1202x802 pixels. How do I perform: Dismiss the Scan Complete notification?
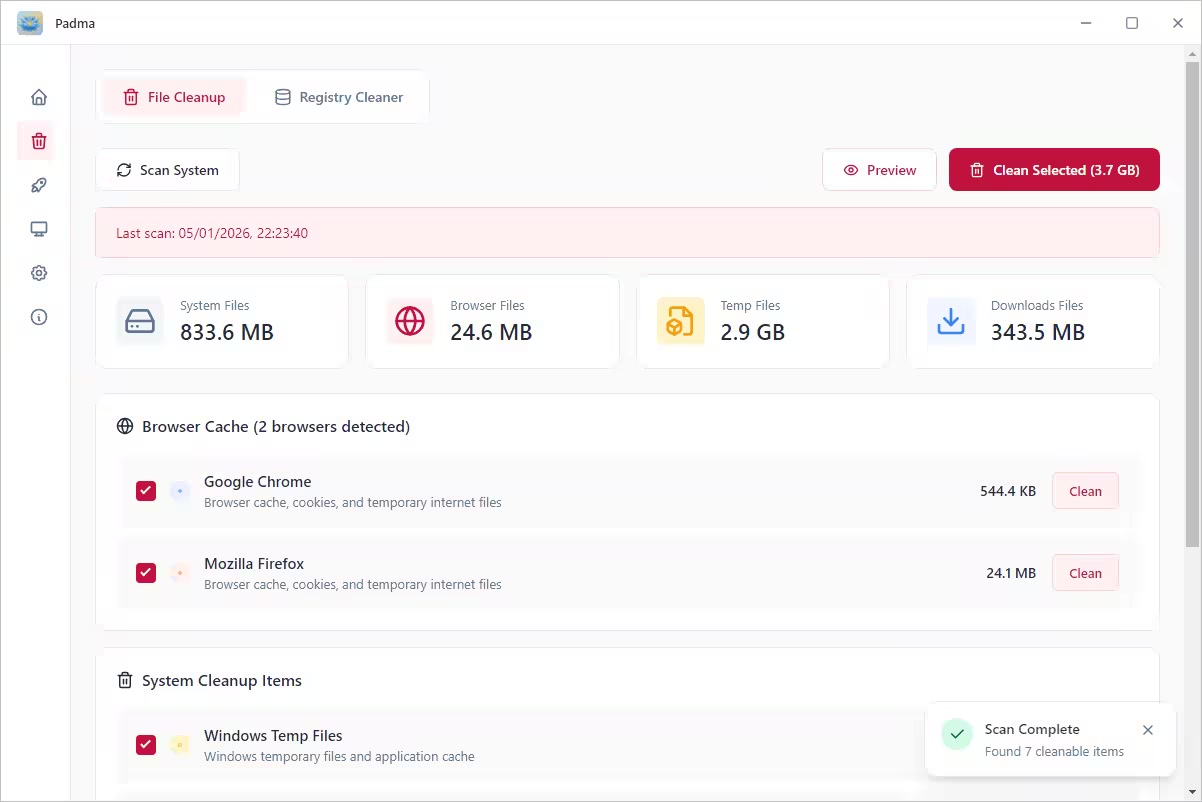(x=1148, y=730)
